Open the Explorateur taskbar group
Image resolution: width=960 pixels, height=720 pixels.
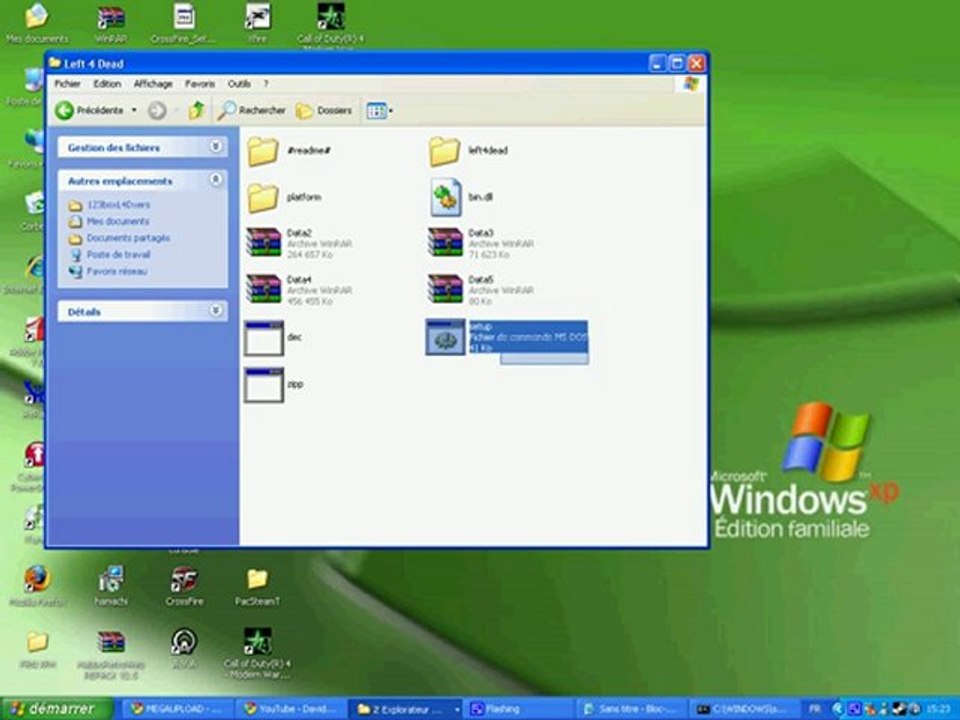coord(406,709)
